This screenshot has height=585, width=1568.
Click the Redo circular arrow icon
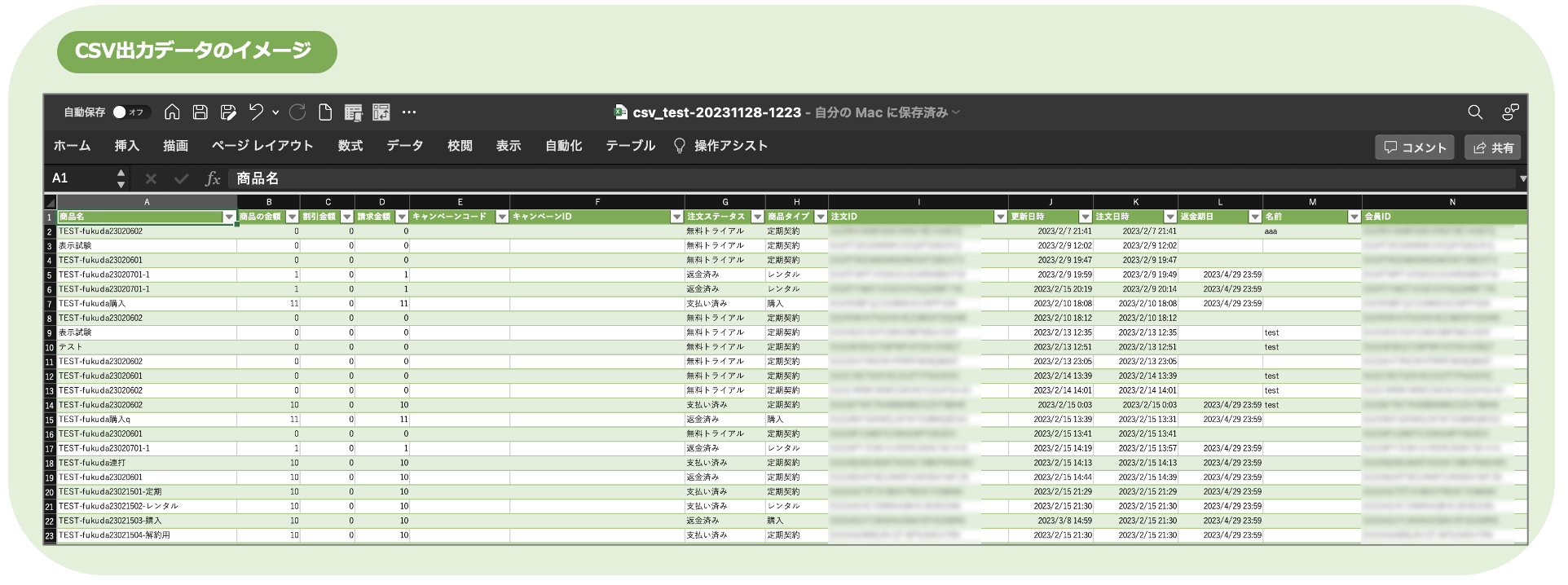point(297,112)
